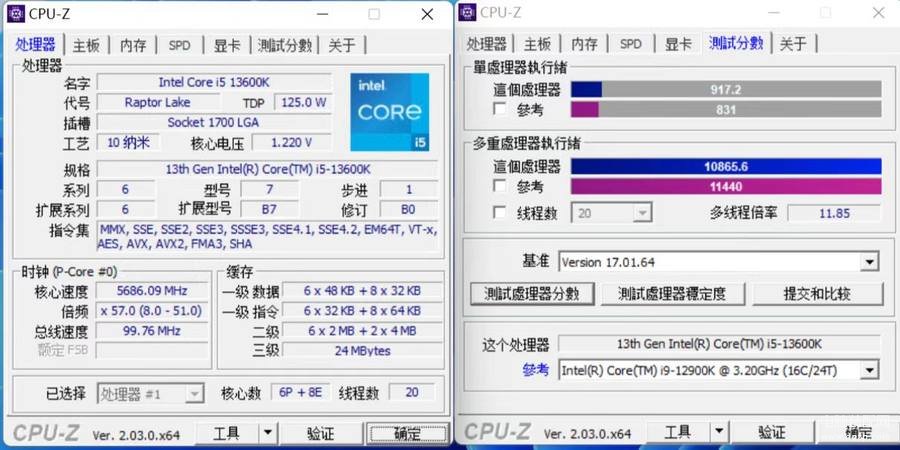This screenshot has height=450, width=900.
Task: Toggle single-thread 參考 reference checkbox
Action: point(500,109)
